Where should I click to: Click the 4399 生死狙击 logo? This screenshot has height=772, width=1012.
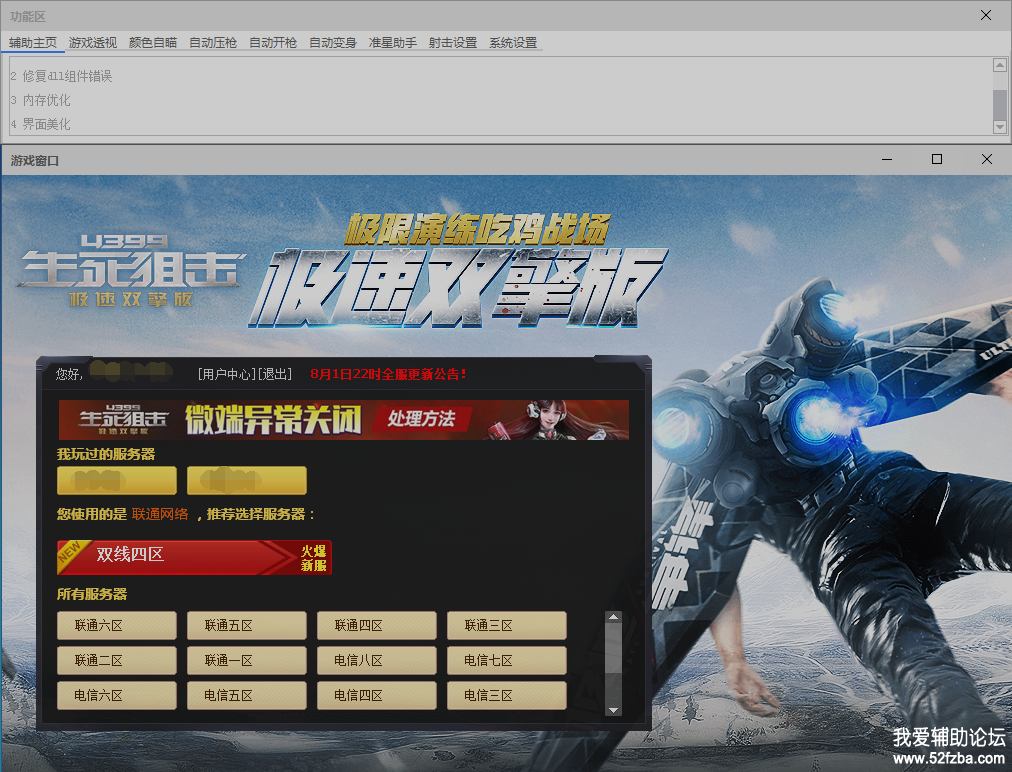coord(132,270)
